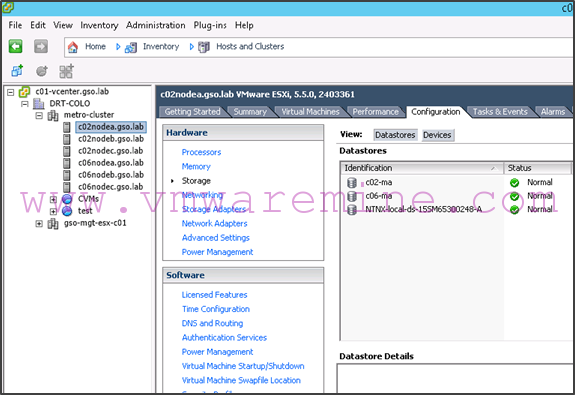Image resolution: width=575 pixels, height=395 pixels.
Task: Click the test resource pool icon
Action: (x=67, y=211)
